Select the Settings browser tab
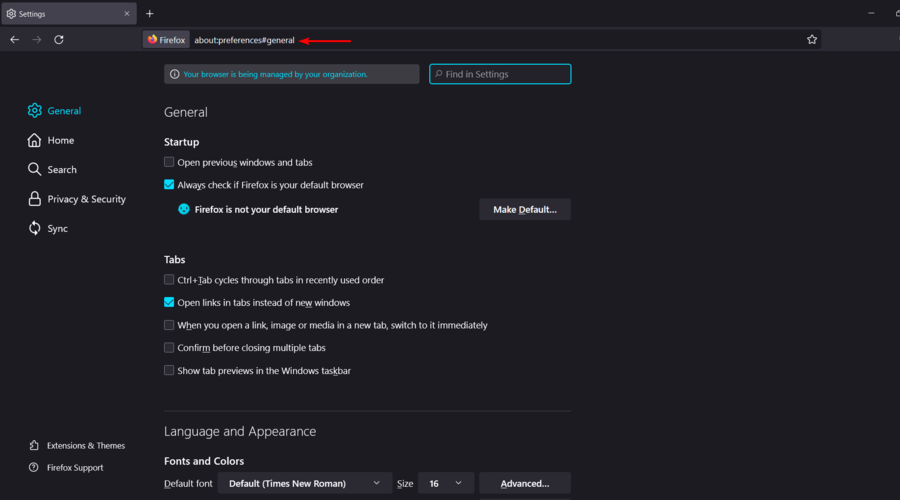This screenshot has width=900, height=500. tap(69, 14)
